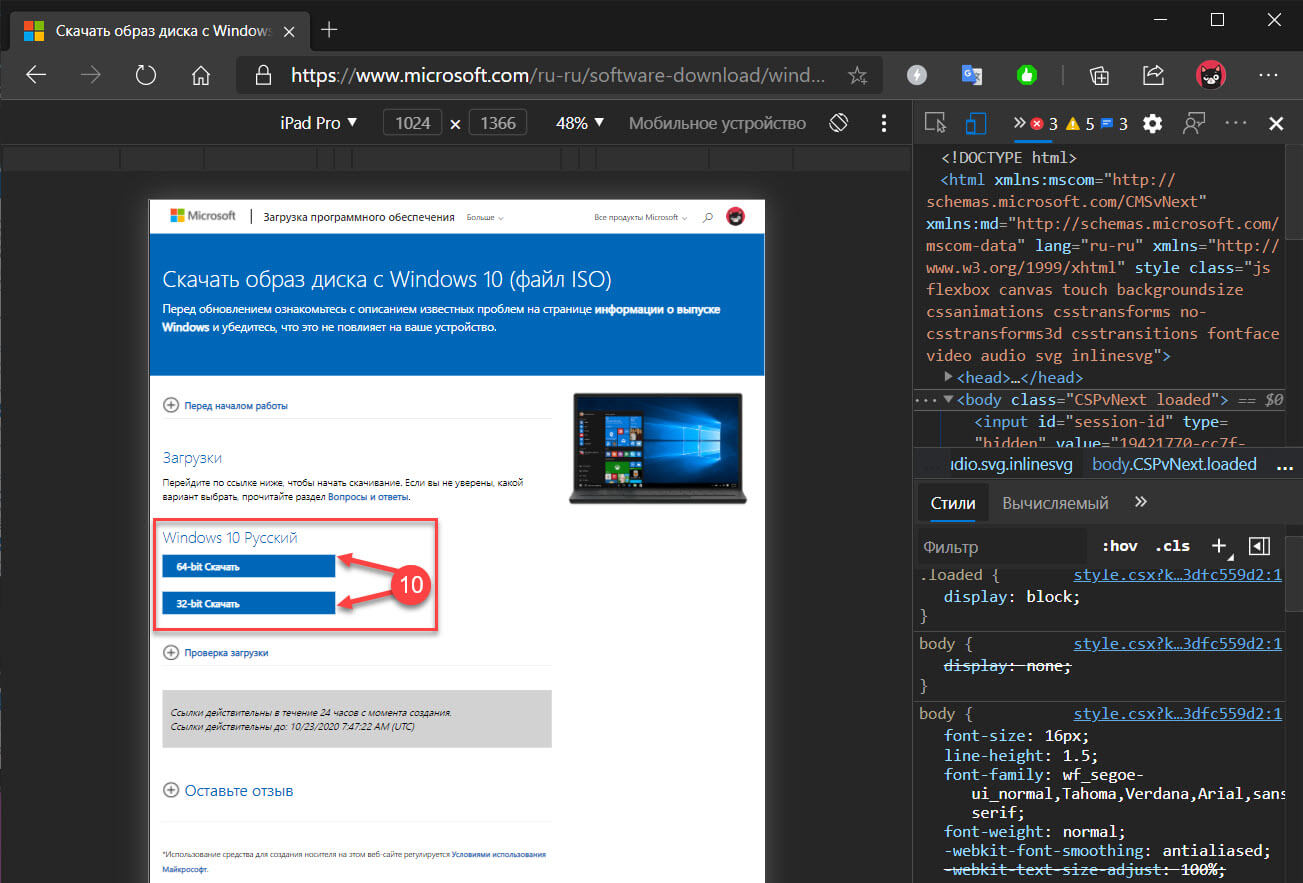The height and width of the screenshot is (883, 1303).
Task: Open the Все продукты Microsoft dropdown
Action: [640, 217]
